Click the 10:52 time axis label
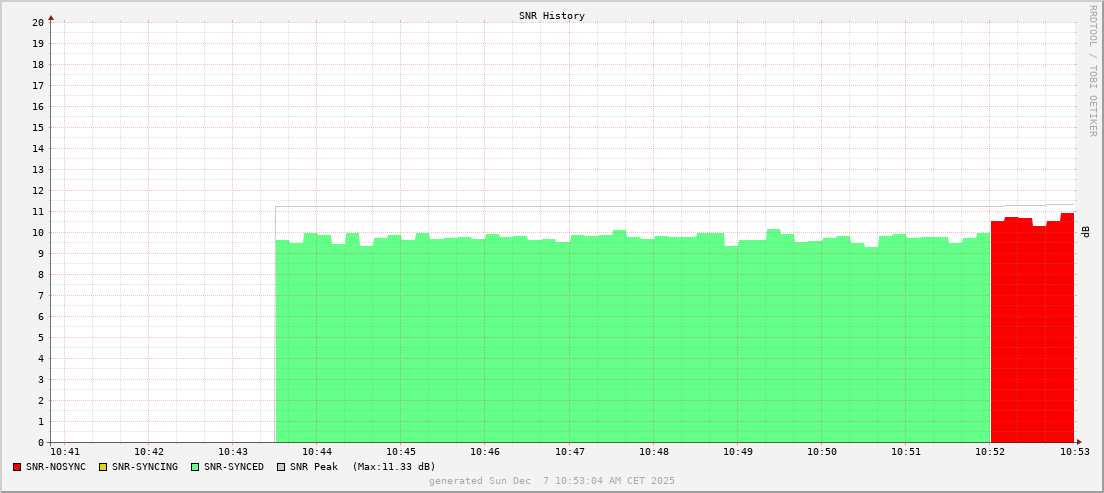The image size is (1104, 493). 991,453
